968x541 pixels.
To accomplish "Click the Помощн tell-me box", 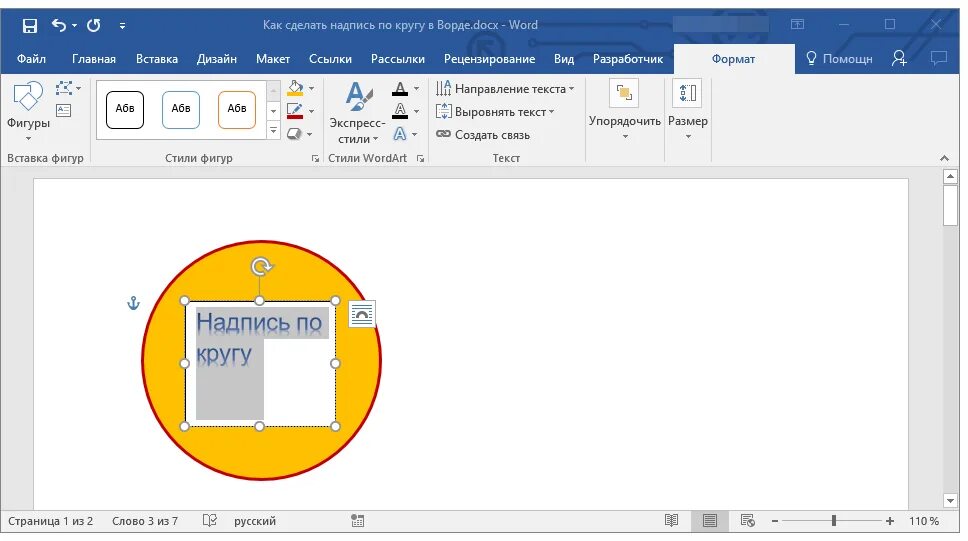I will pos(840,59).
